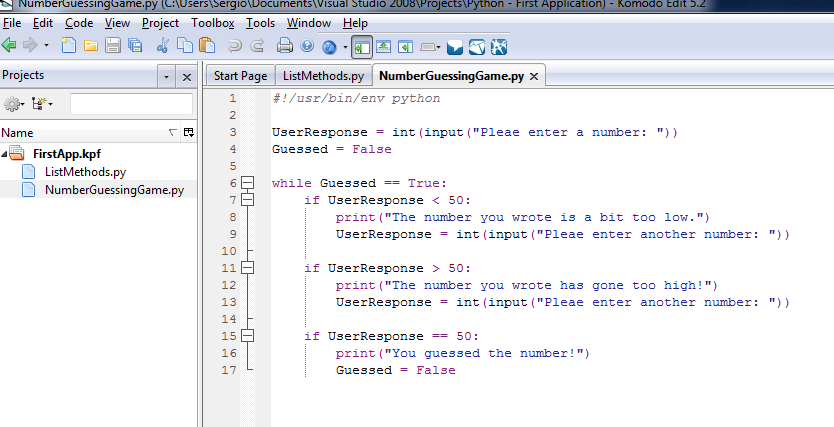Open the Code menu
This screenshot has width=834, height=427.
pyautogui.click(x=79, y=23)
